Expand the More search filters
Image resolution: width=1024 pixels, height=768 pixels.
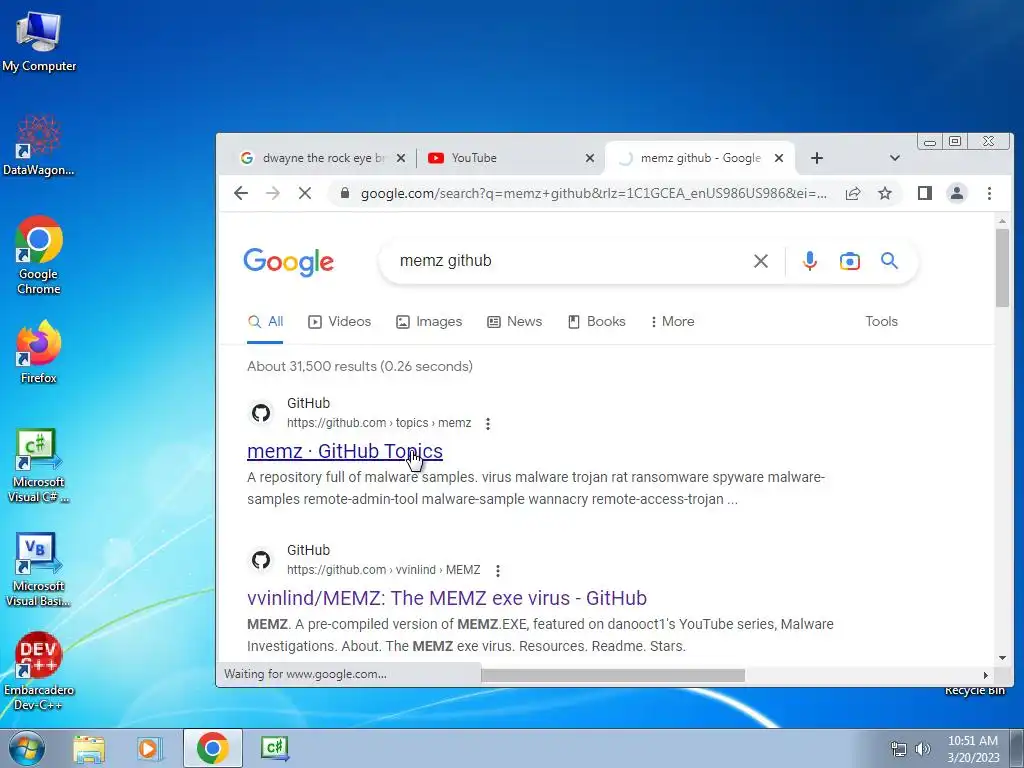[x=672, y=321]
